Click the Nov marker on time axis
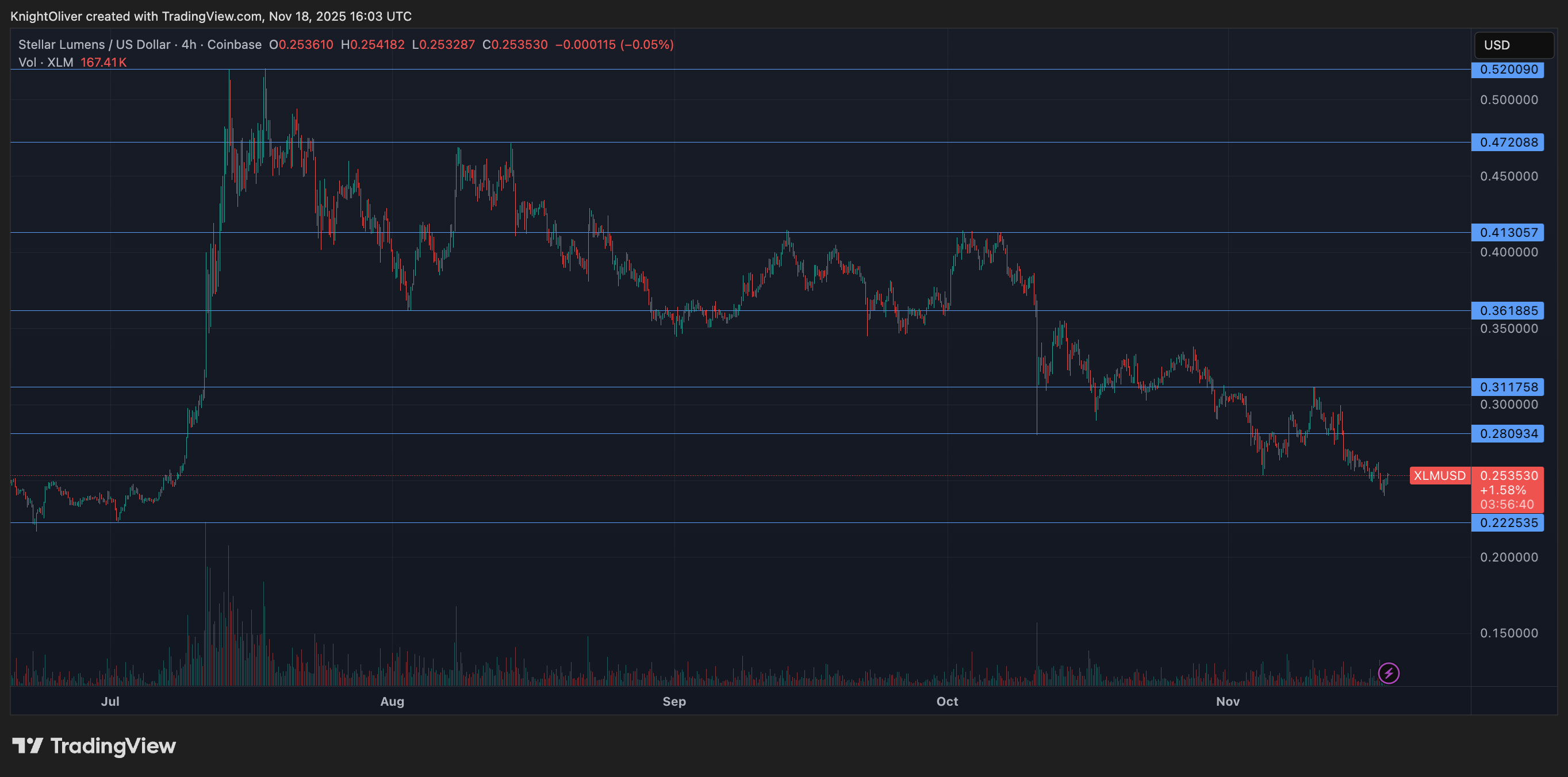 [x=1228, y=701]
